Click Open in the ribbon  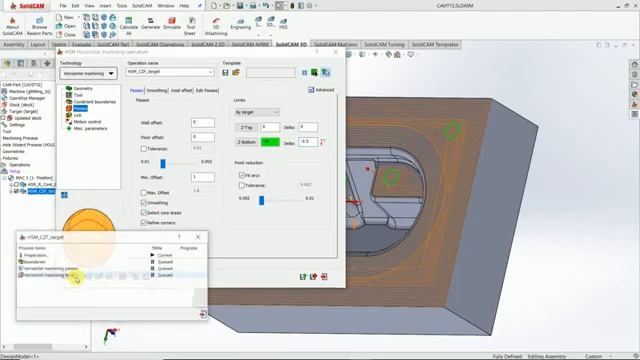pyautogui.click(x=66, y=26)
